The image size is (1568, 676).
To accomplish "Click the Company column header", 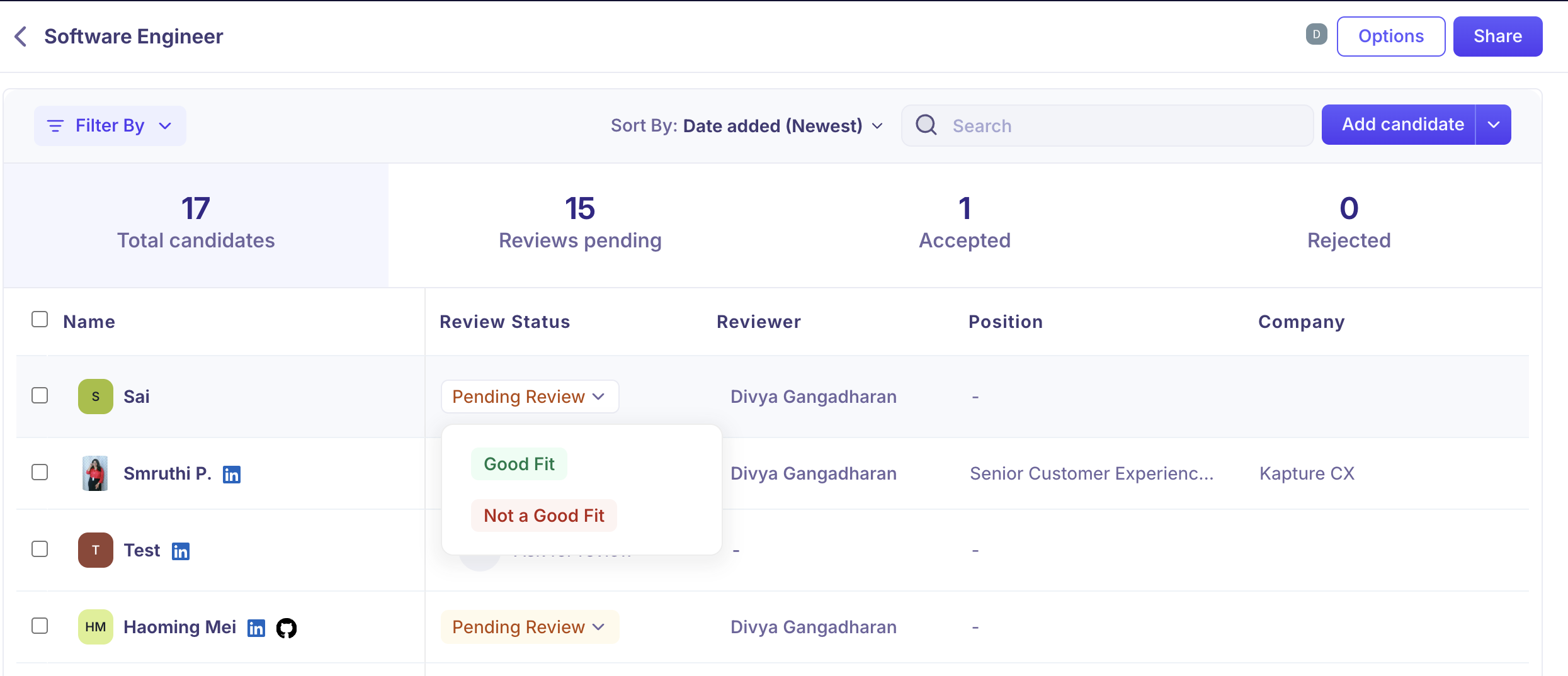I will [x=1302, y=322].
